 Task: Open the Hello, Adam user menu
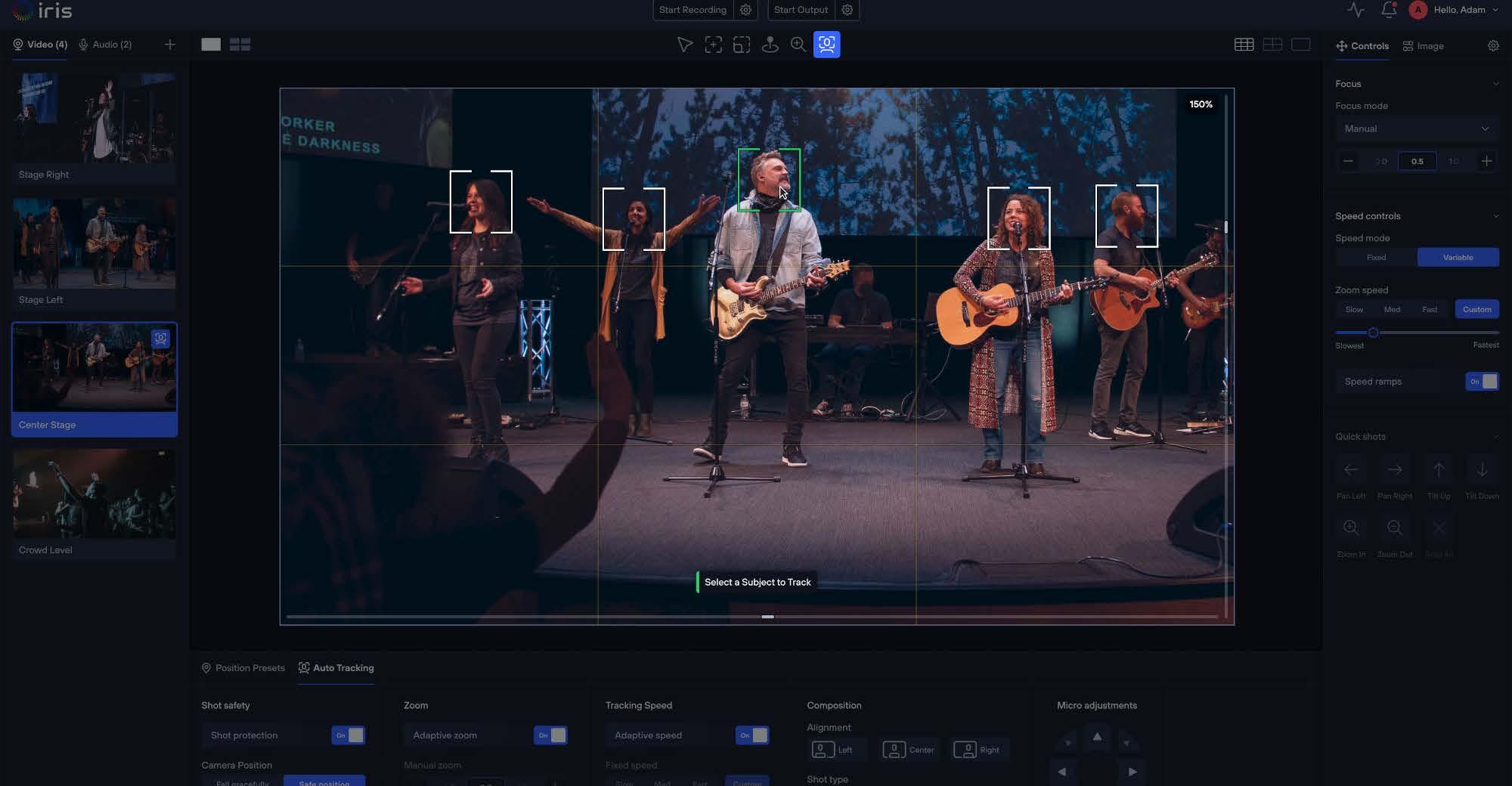(x=1454, y=10)
